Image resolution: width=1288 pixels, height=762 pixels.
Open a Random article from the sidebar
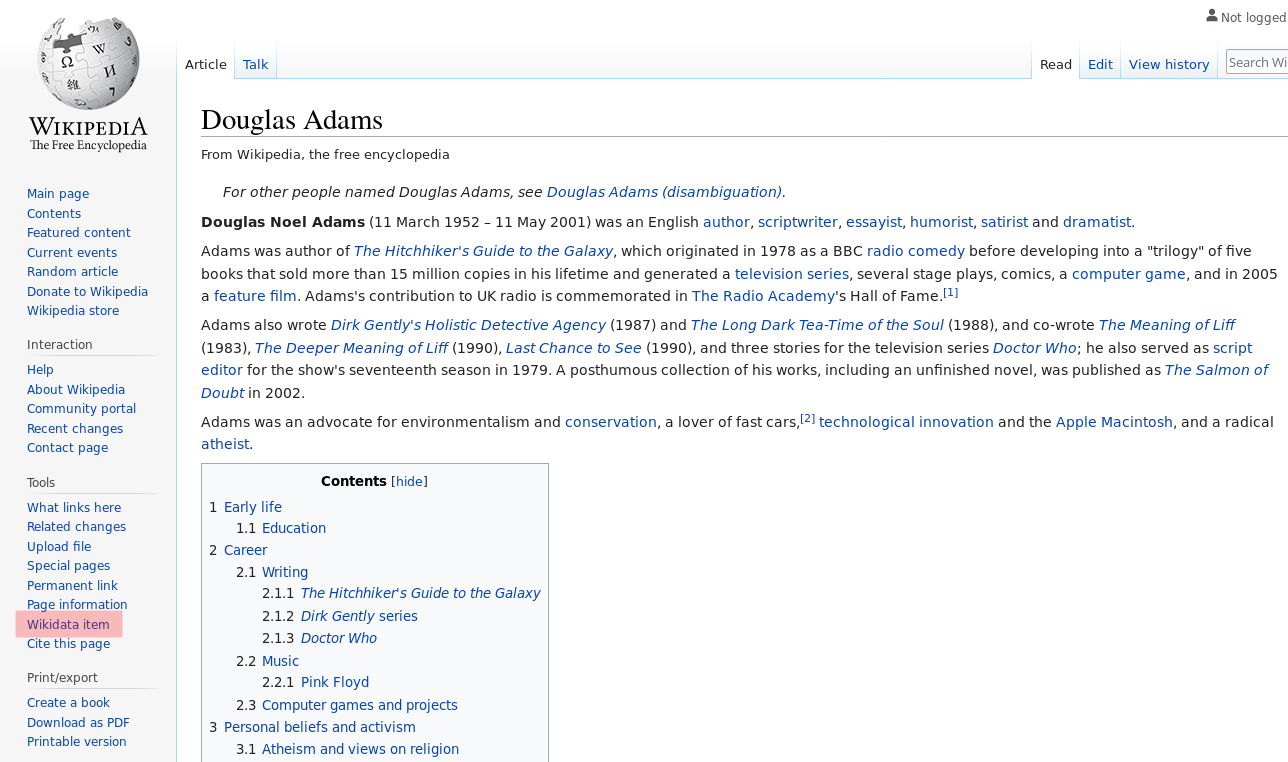(72, 270)
